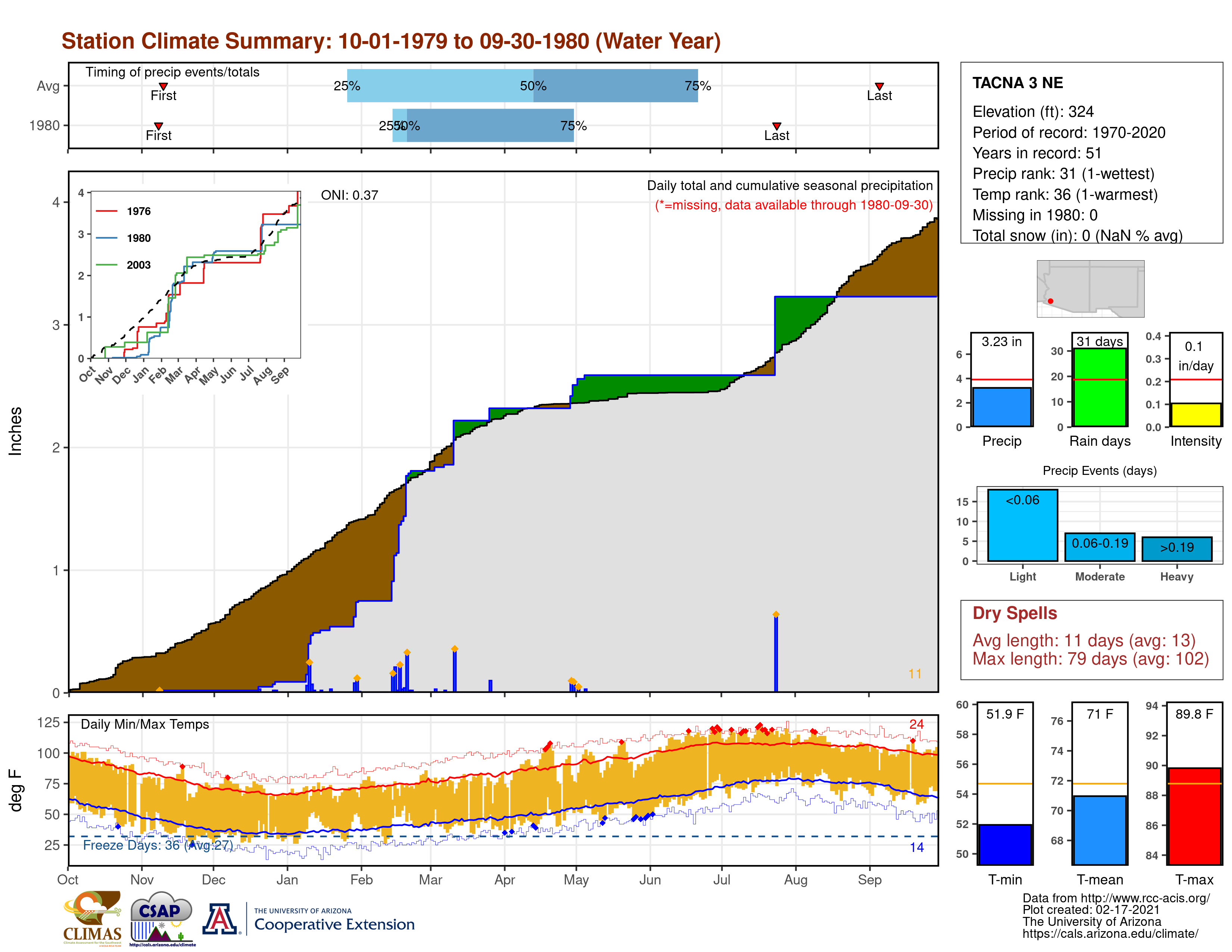This screenshot has height=952, width=1232.
Task: Click the blue 14 cold days count
Action: pyautogui.click(x=916, y=847)
